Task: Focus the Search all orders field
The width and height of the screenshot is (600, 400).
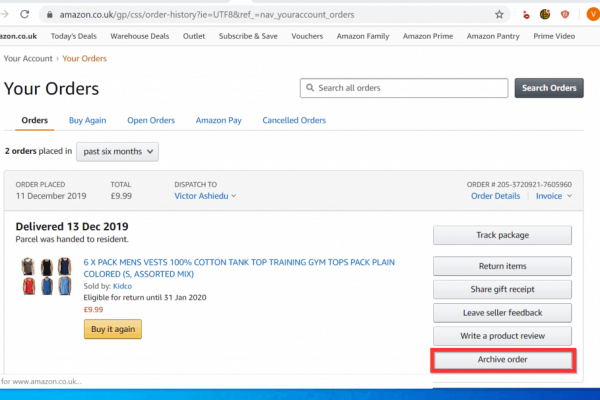Action: click(x=404, y=88)
